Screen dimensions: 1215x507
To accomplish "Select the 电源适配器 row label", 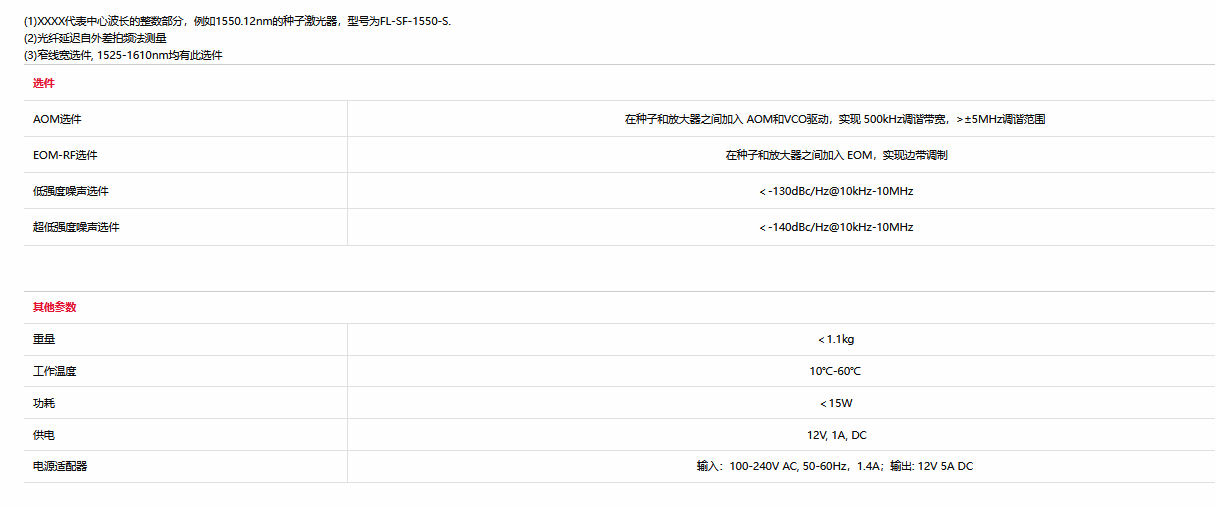I will pyautogui.click(x=59, y=466).
